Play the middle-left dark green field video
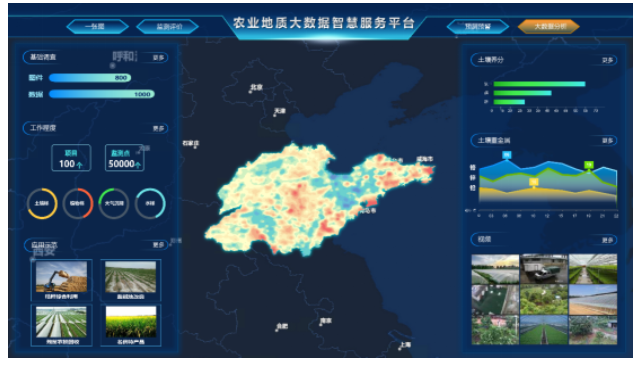Image resolution: width=639 pixels, height=366 pixels. (x=495, y=300)
